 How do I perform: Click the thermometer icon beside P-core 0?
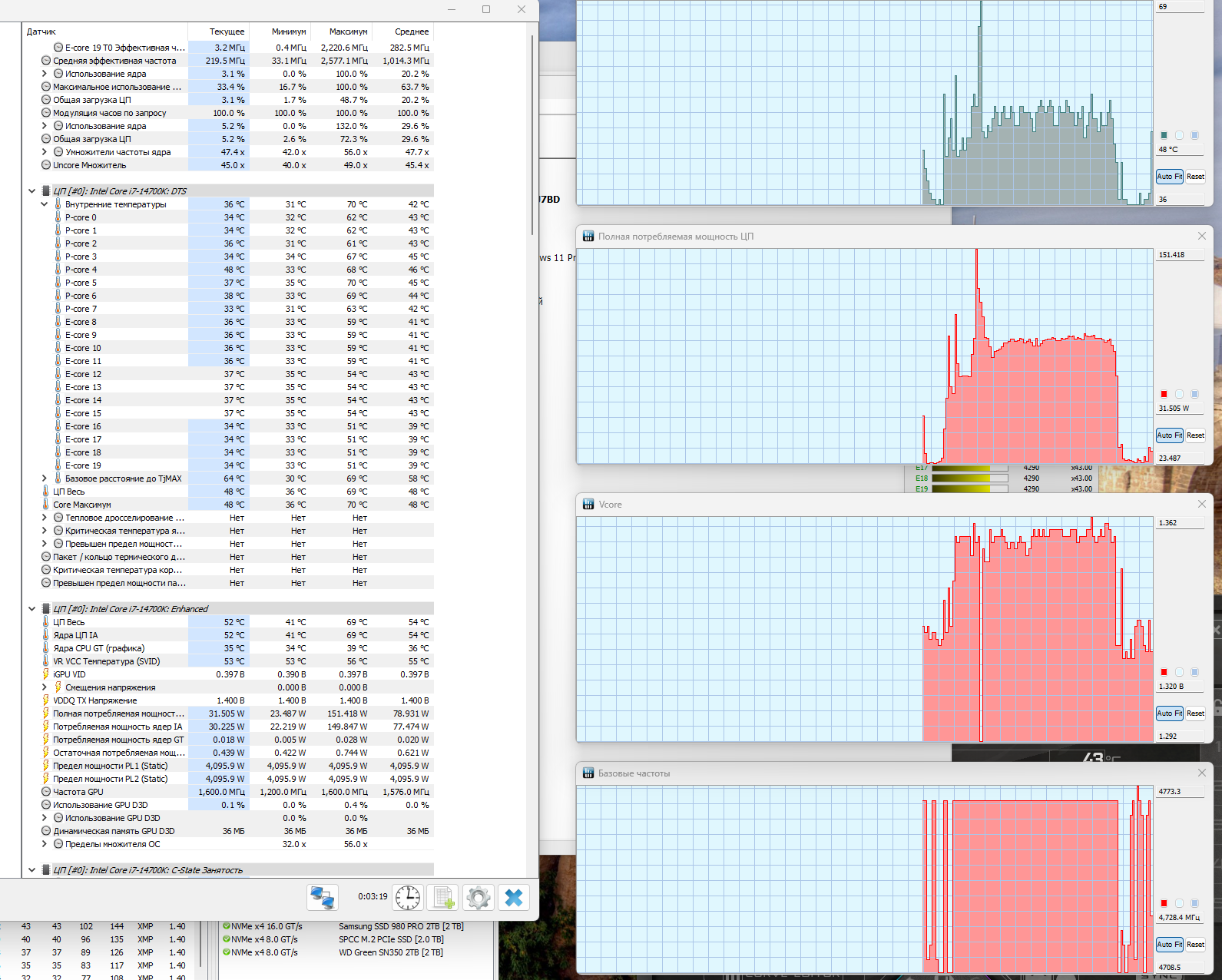58,217
